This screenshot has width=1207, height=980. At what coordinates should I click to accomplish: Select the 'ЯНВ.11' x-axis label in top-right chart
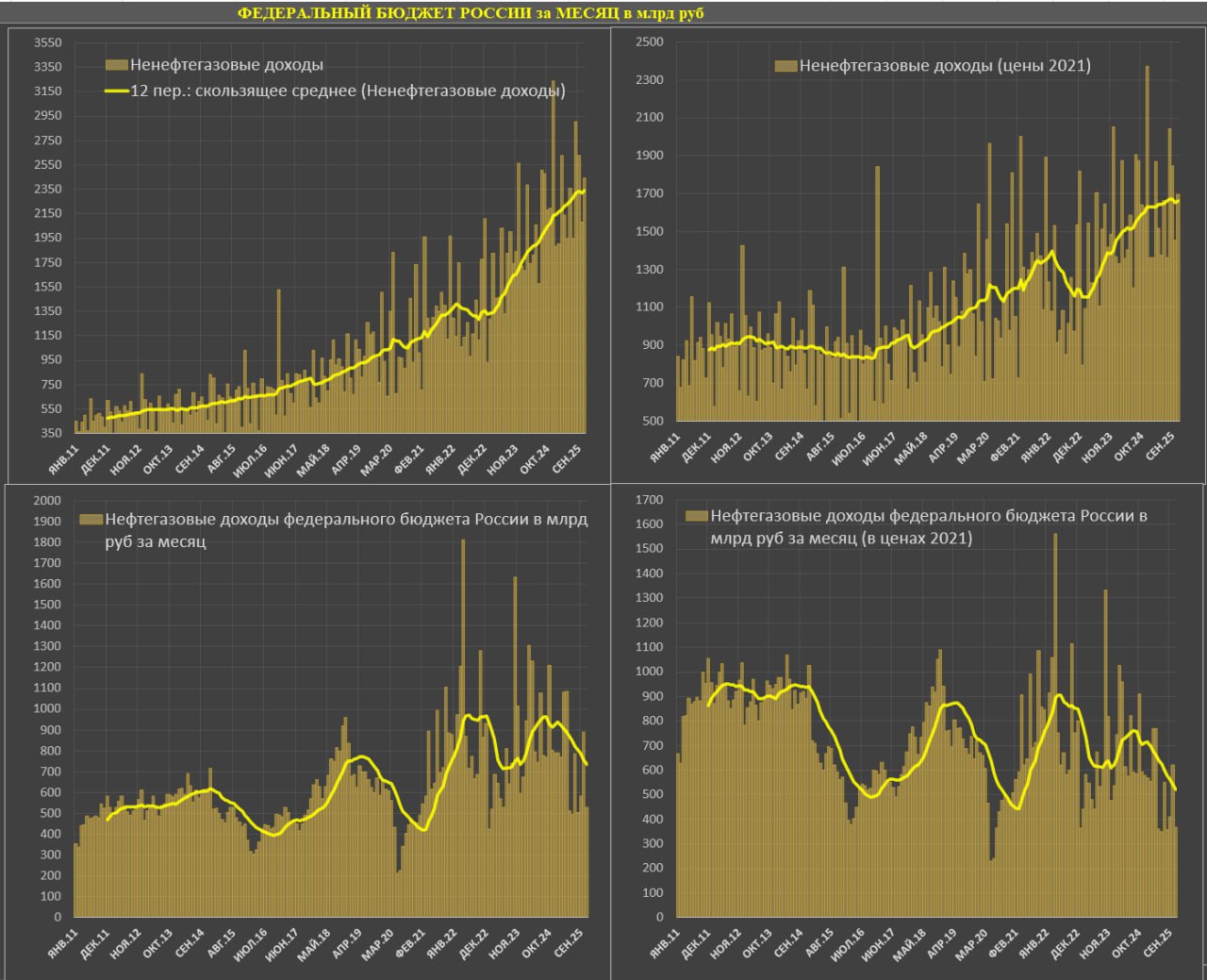coord(665,447)
